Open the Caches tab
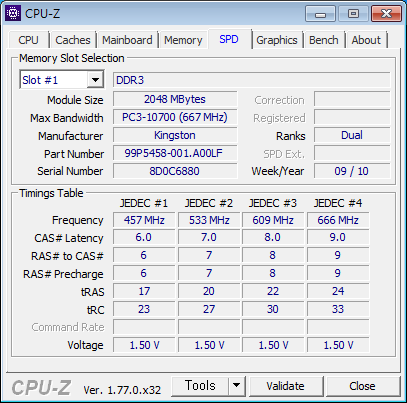Screen dimensions: 407x403 (73, 40)
